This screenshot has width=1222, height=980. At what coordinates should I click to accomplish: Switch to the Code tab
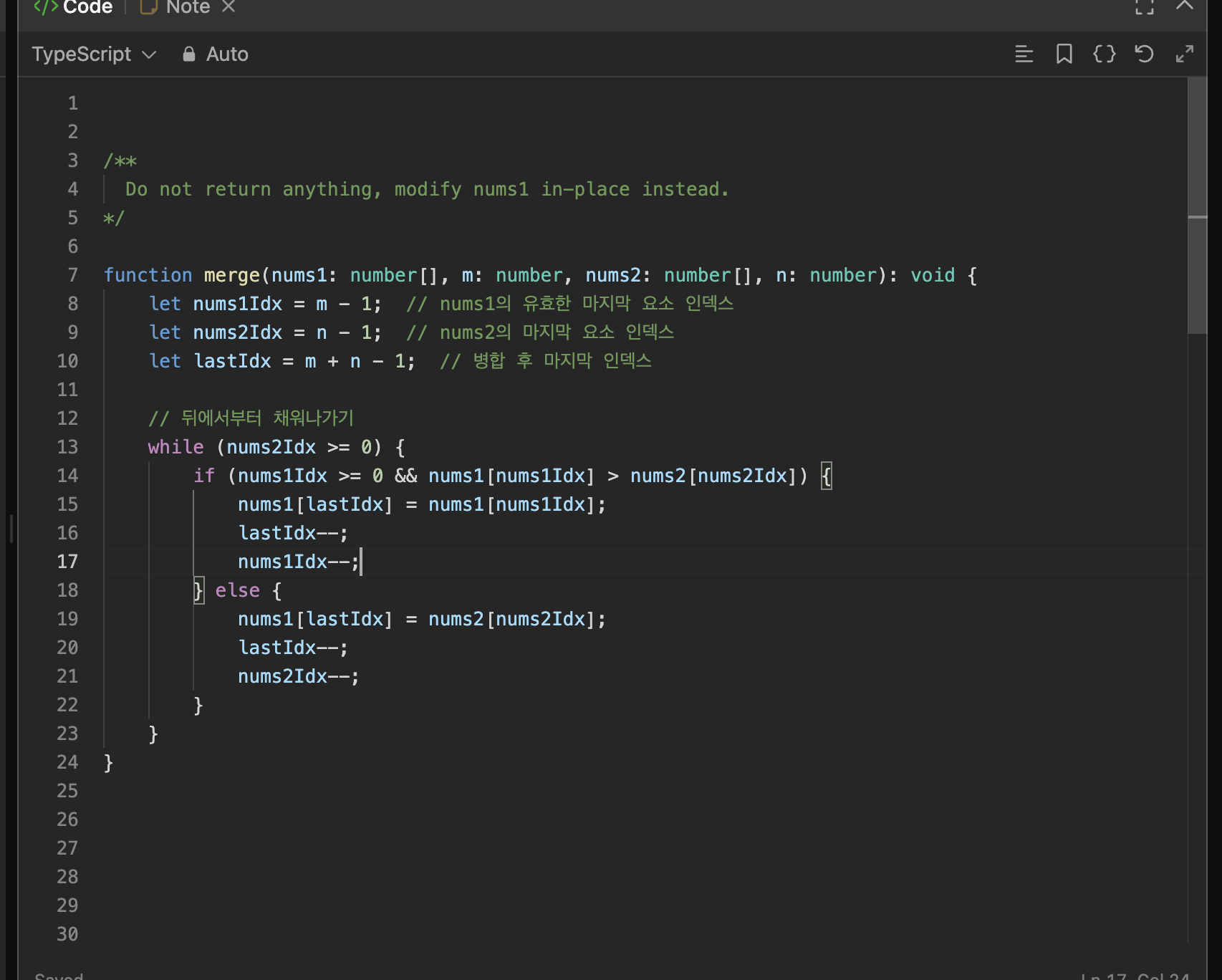pyautogui.click(x=73, y=7)
